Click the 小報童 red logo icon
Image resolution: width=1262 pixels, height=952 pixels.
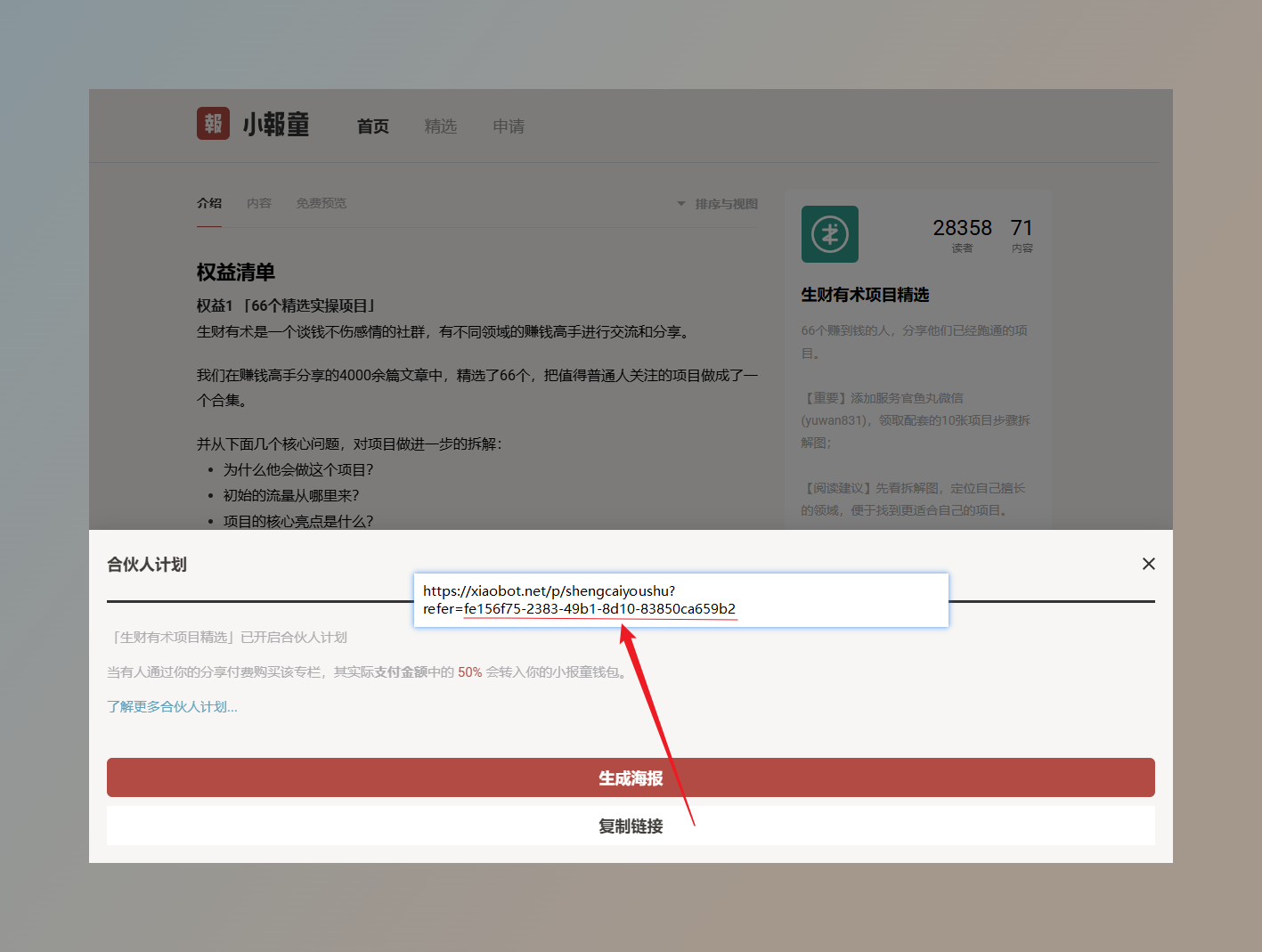(x=213, y=124)
